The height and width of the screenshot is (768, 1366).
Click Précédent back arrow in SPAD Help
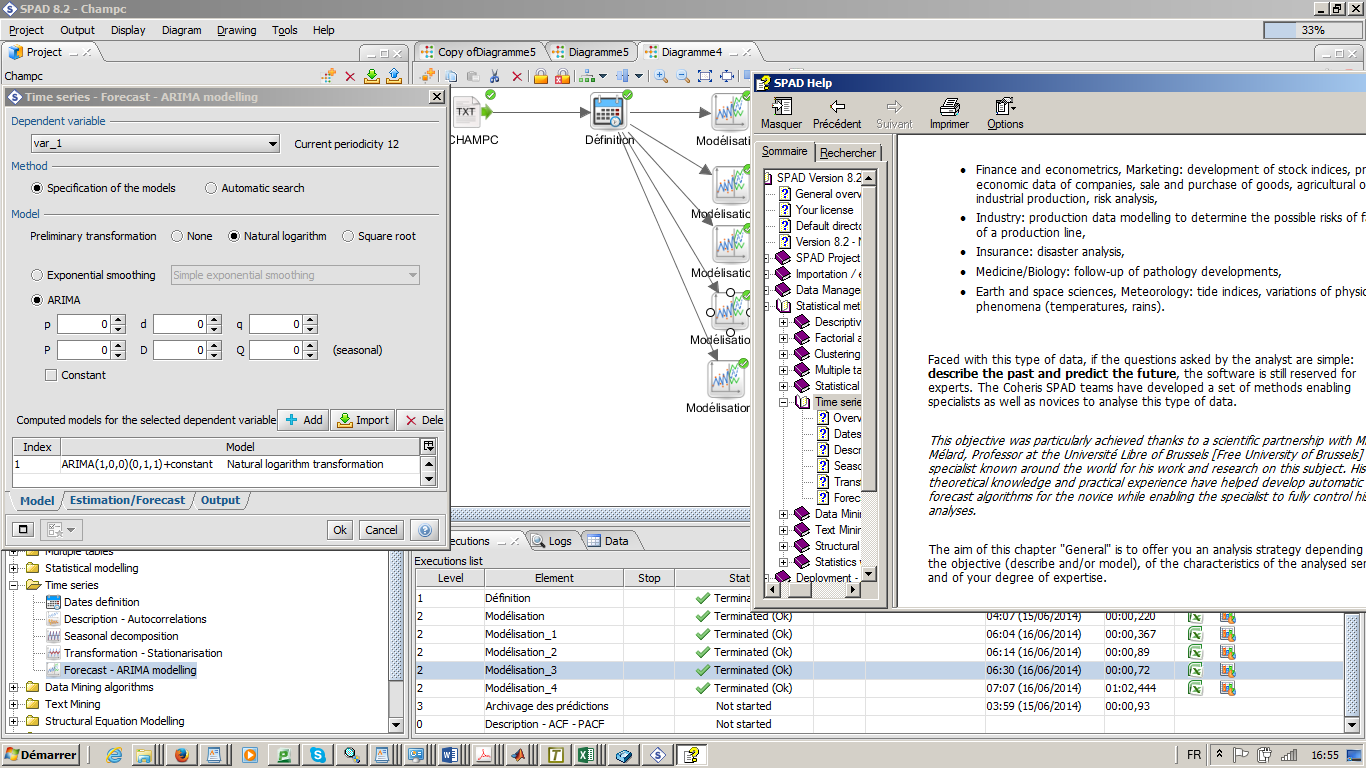pyautogui.click(x=837, y=106)
